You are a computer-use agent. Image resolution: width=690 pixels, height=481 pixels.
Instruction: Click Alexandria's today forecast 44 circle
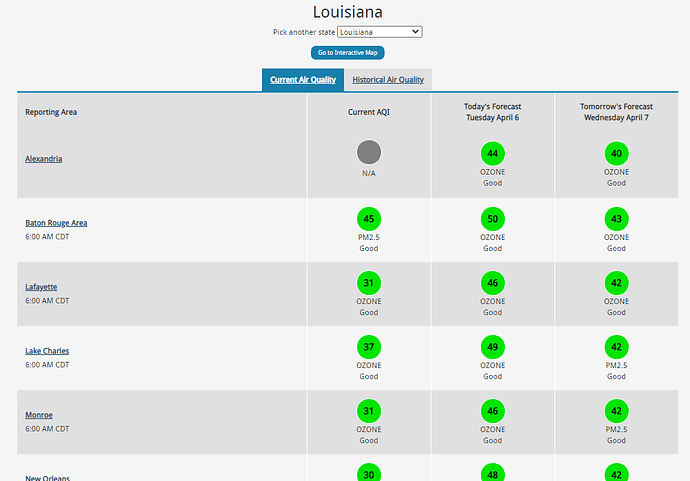(x=492, y=154)
